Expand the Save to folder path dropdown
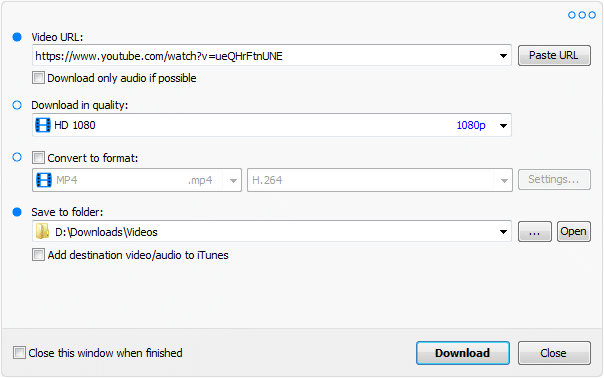This screenshot has height=378, width=604. (x=503, y=232)
